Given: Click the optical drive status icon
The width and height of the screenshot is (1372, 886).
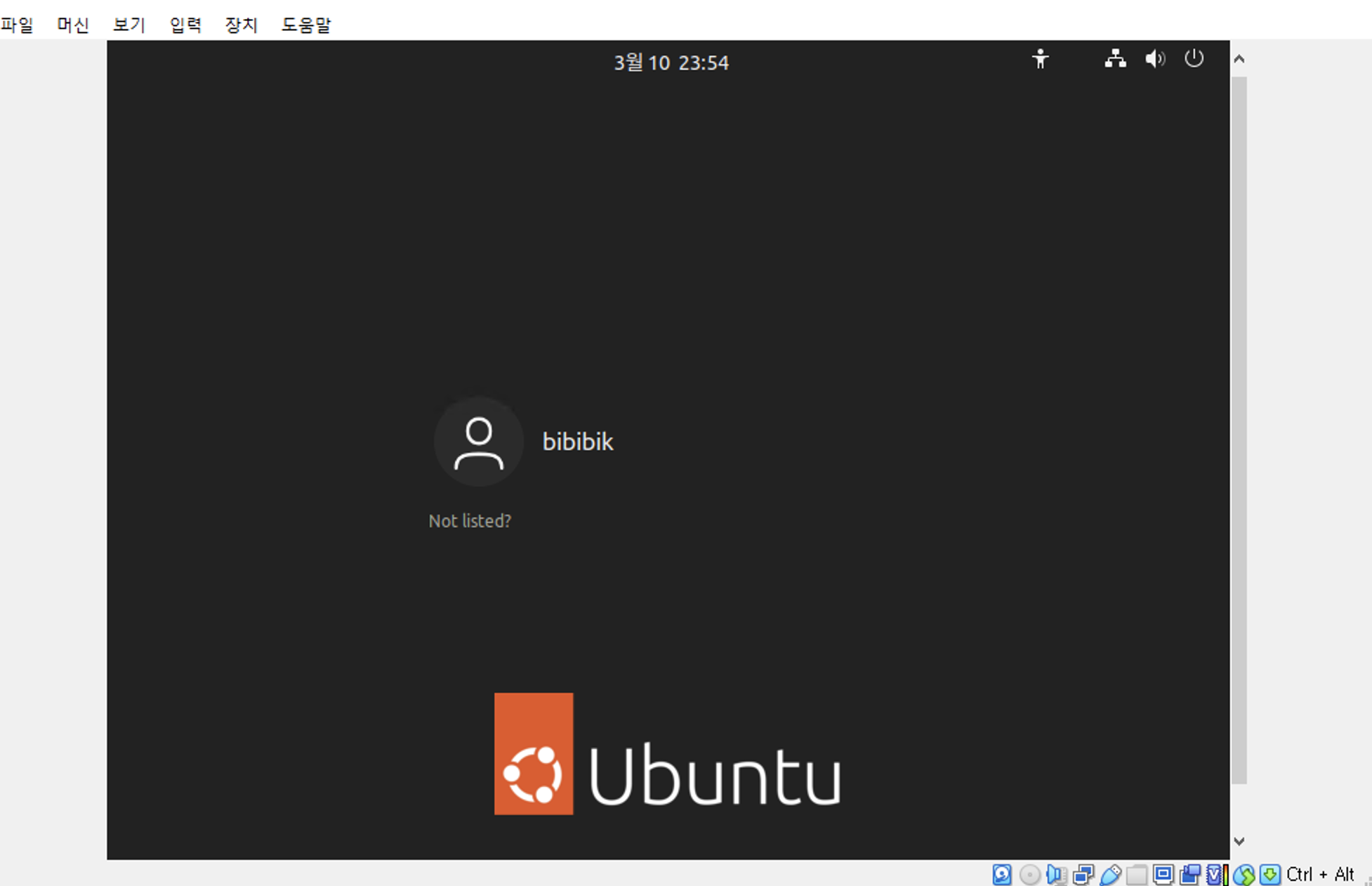Looking at the screenshot, I should click(x=1029, y=874).
